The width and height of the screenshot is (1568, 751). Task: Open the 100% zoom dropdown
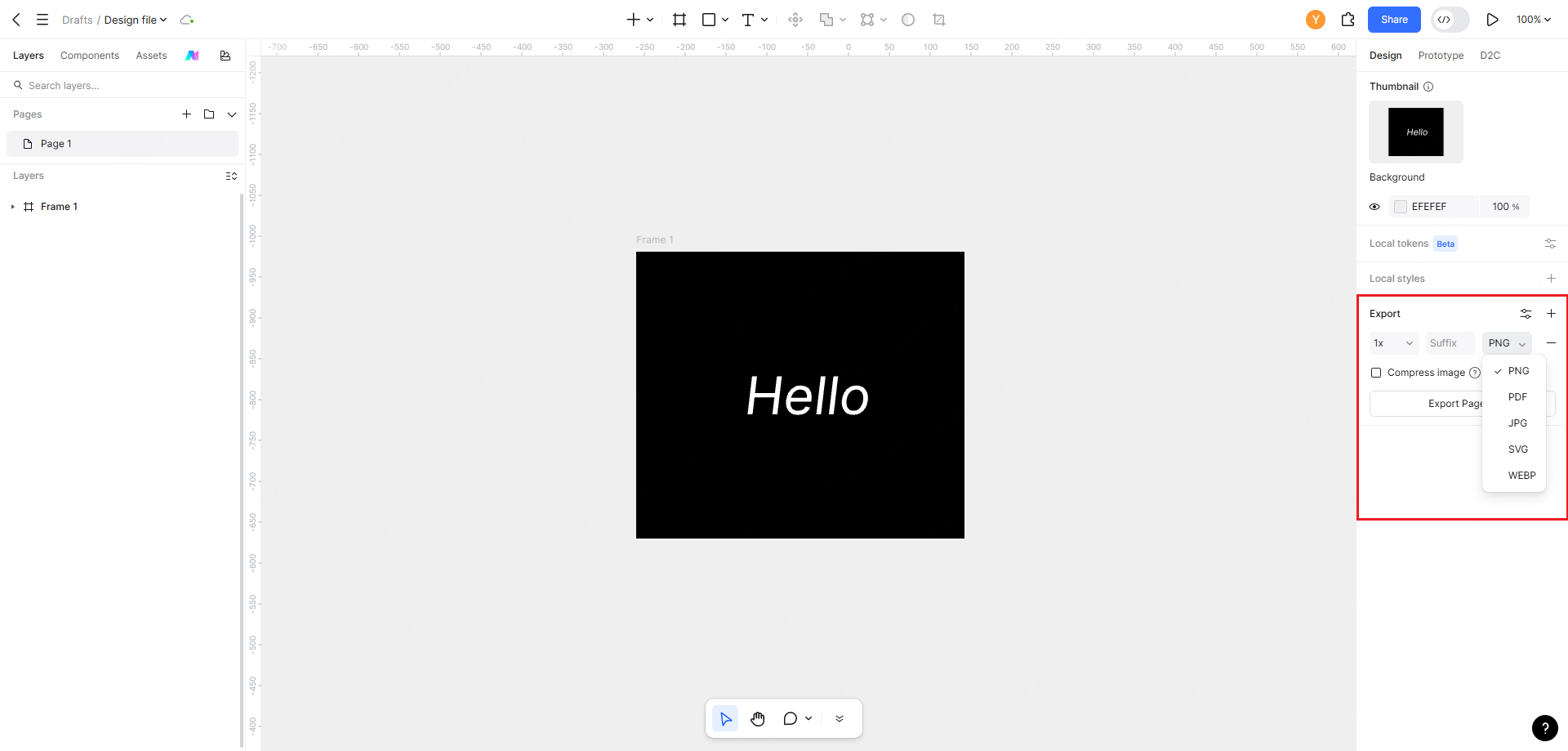click(1534, 20)
